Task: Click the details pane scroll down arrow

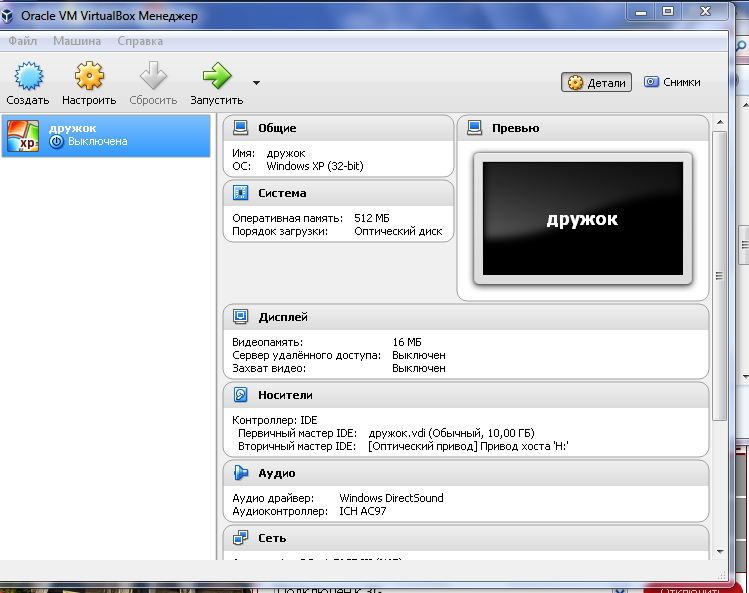Action: (x=720, y=552)
